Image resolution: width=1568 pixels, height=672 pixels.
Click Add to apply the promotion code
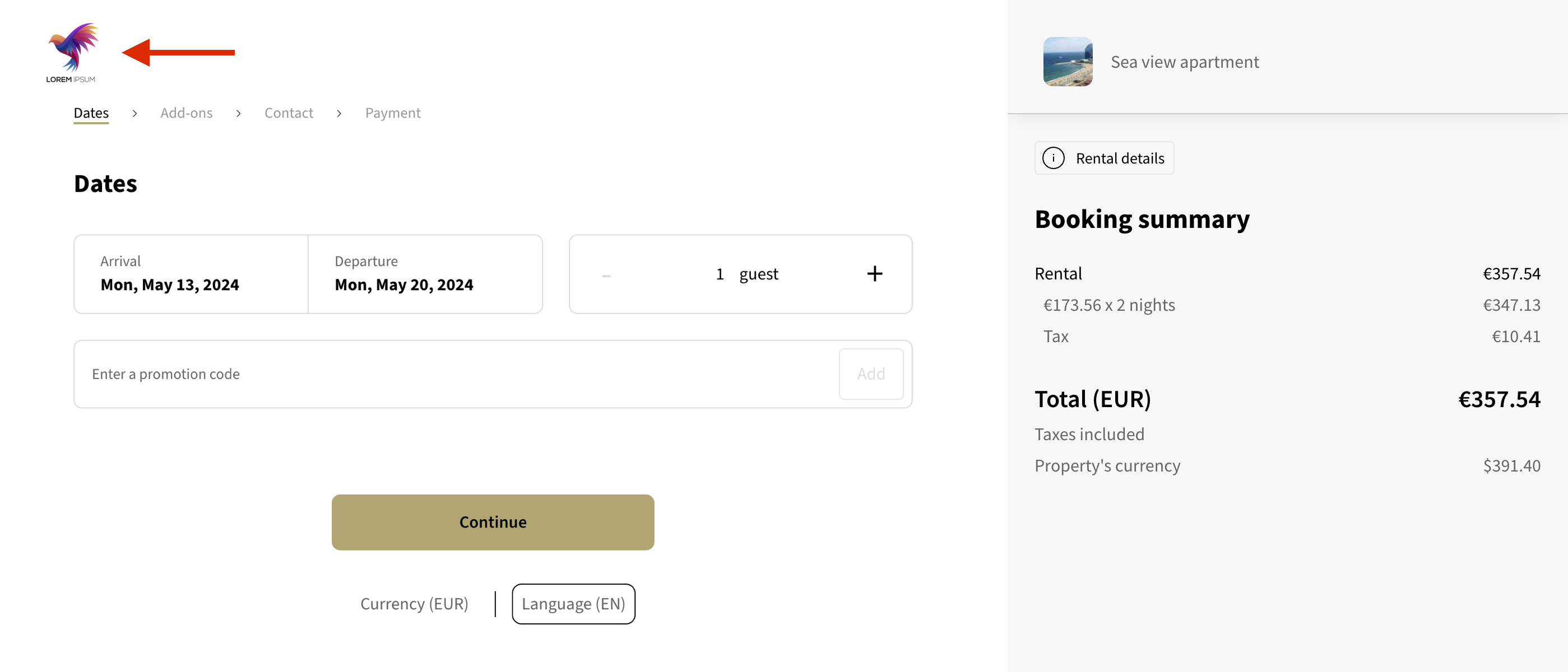coord(870,374)
